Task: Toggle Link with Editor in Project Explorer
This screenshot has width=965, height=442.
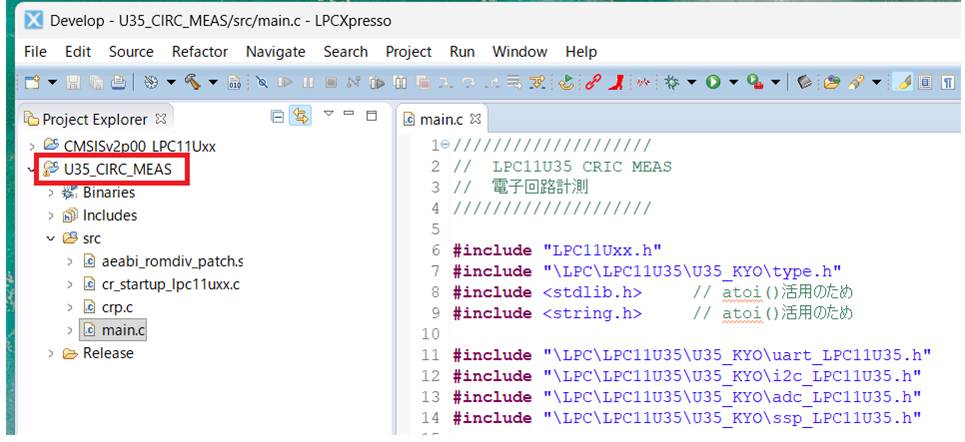Action: [299, 118]
